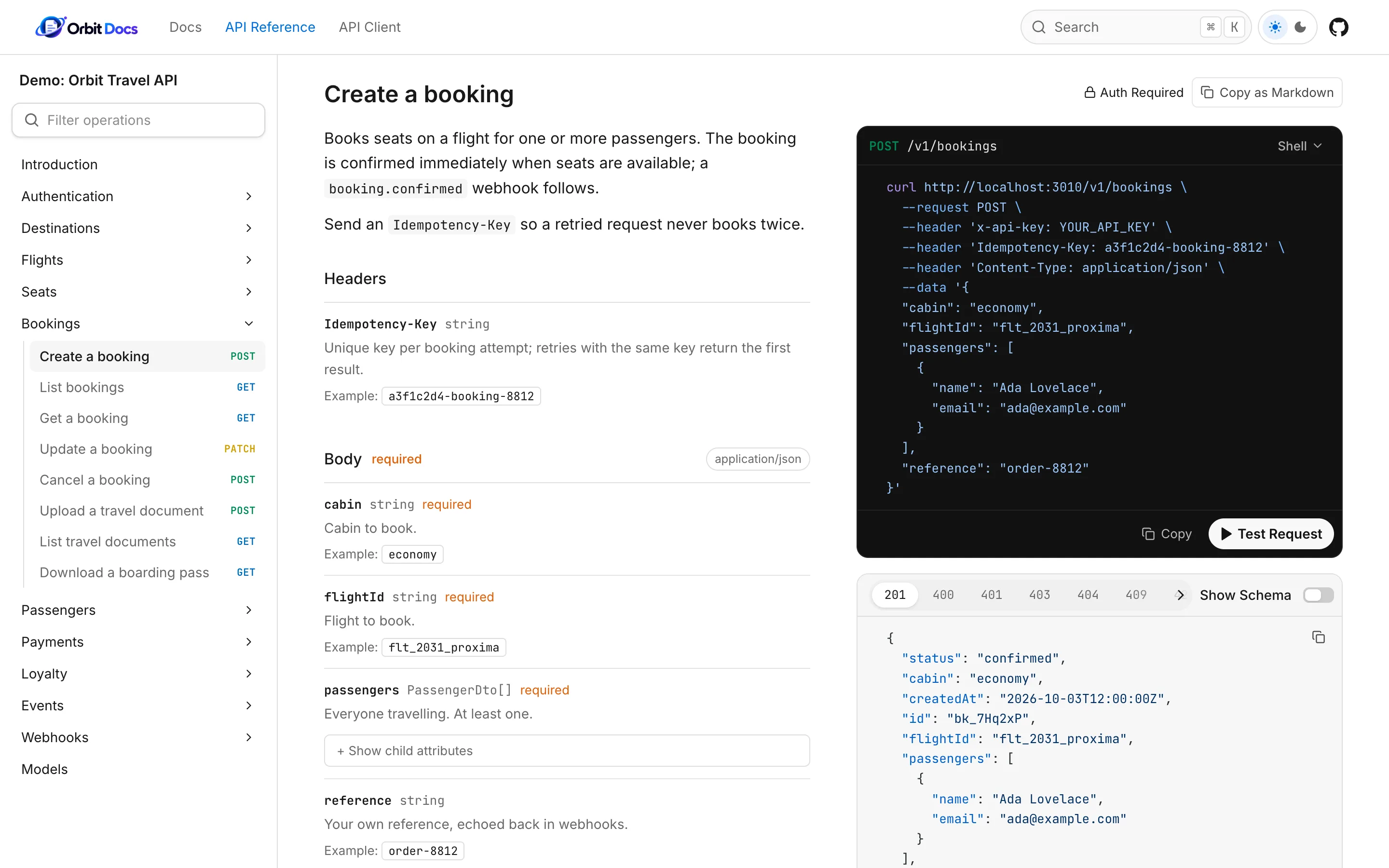Click the Test Request button

tap(1271, 534)
